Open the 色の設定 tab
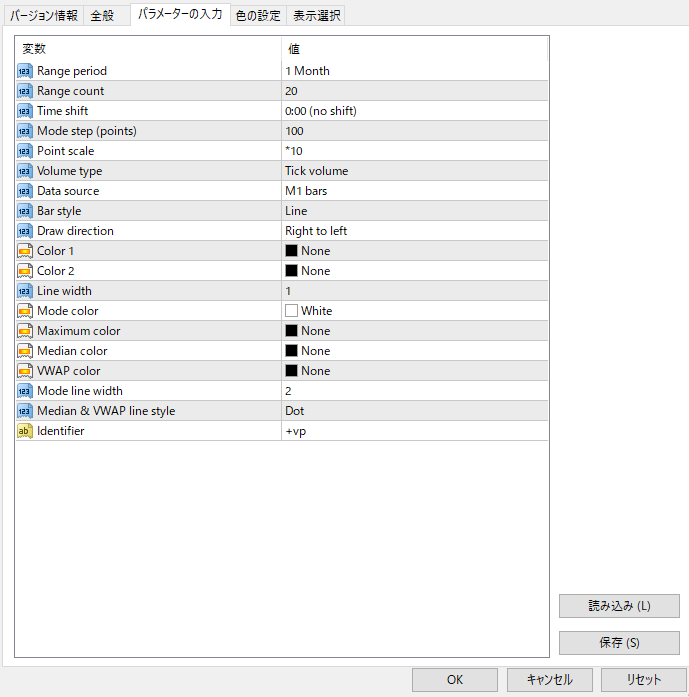The width and height of the screenshot is (689, 697). click(x=258, y=16)
